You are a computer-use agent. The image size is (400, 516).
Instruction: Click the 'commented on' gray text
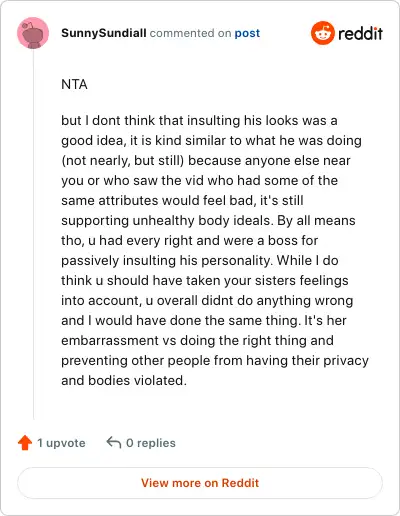pyautogui.click(x=190, y=33)
